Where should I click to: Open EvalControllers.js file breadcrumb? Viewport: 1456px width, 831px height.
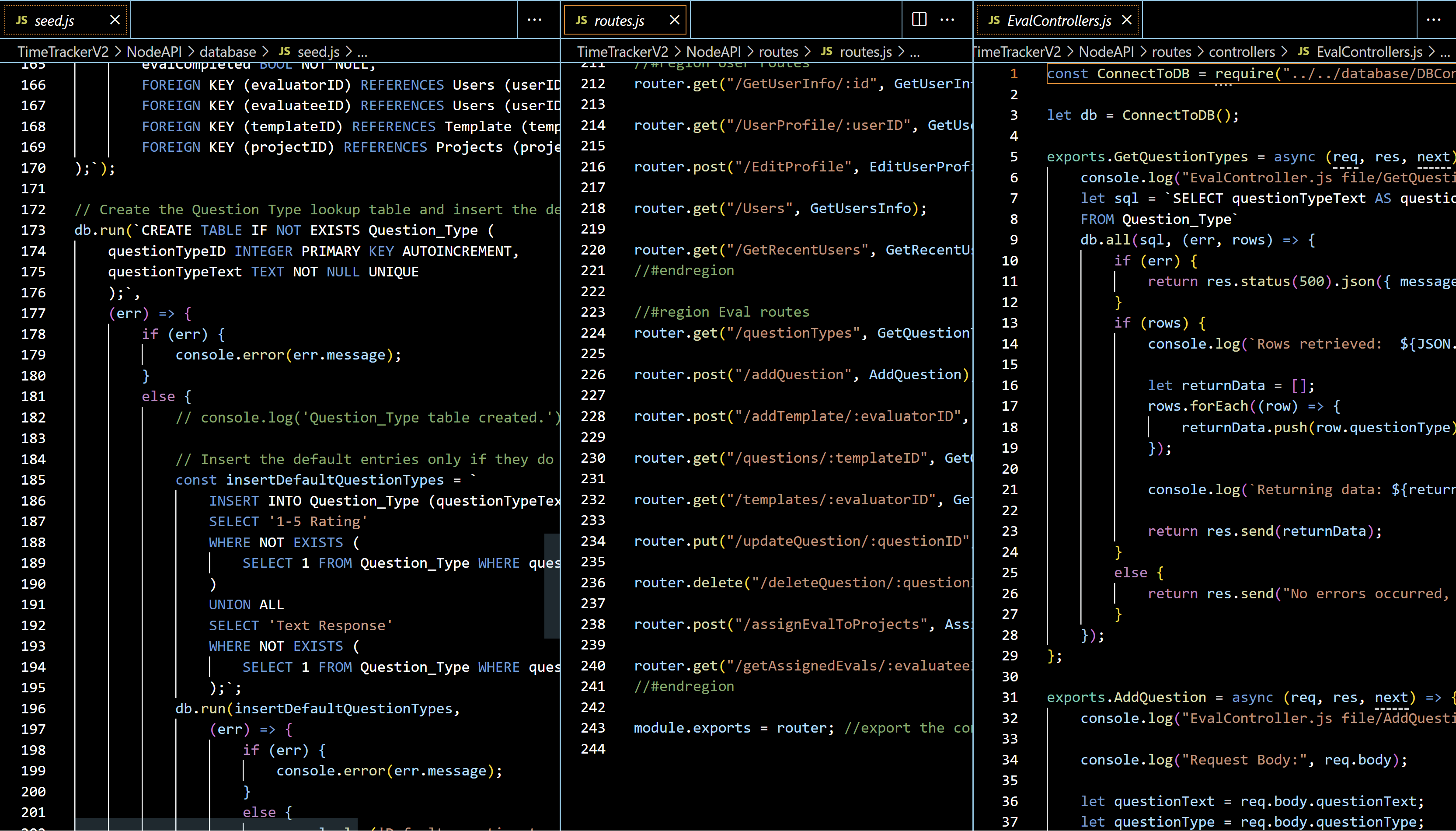[1369, 52]
